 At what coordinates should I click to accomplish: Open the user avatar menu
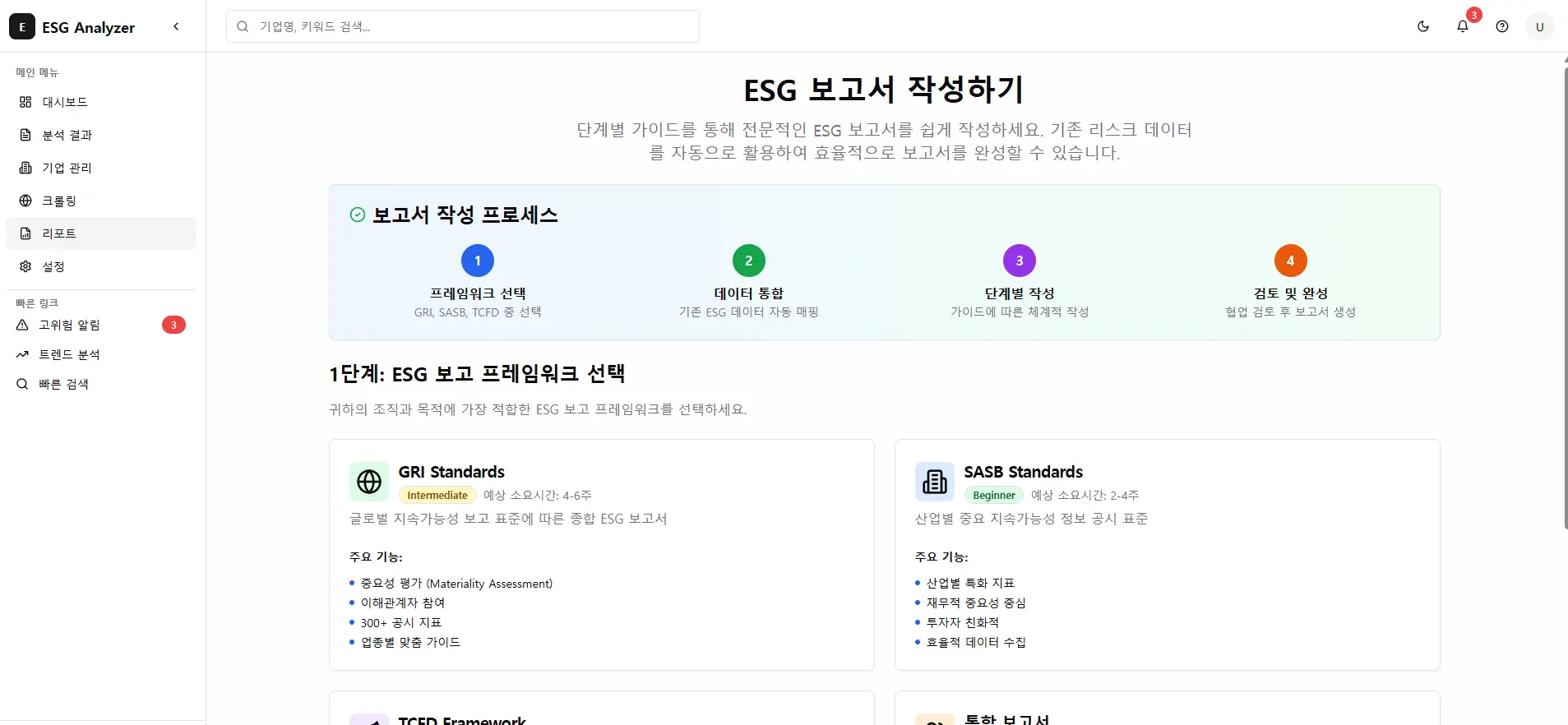1540,26
